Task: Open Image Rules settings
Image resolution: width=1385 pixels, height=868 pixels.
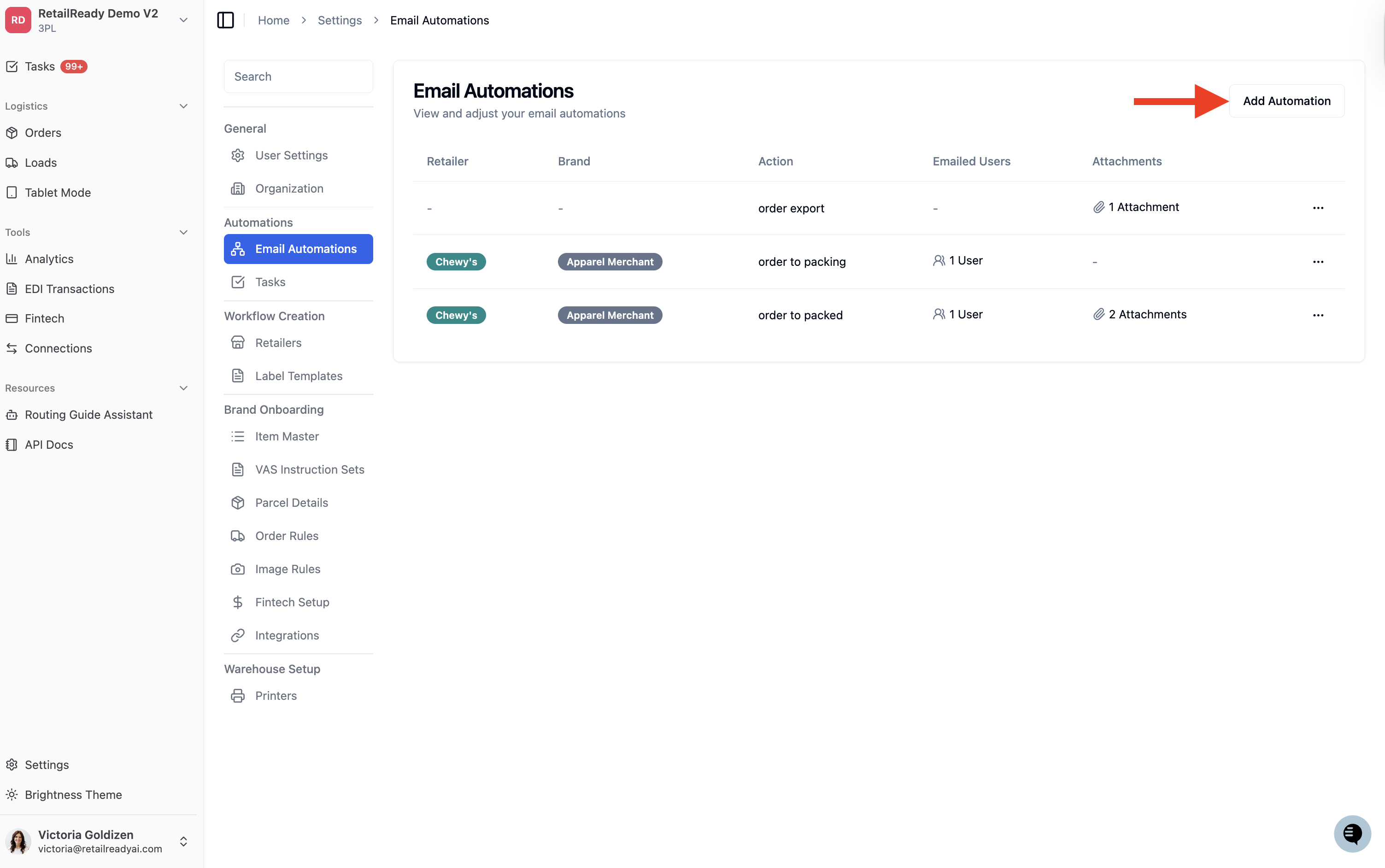Action: pos(288,569)
